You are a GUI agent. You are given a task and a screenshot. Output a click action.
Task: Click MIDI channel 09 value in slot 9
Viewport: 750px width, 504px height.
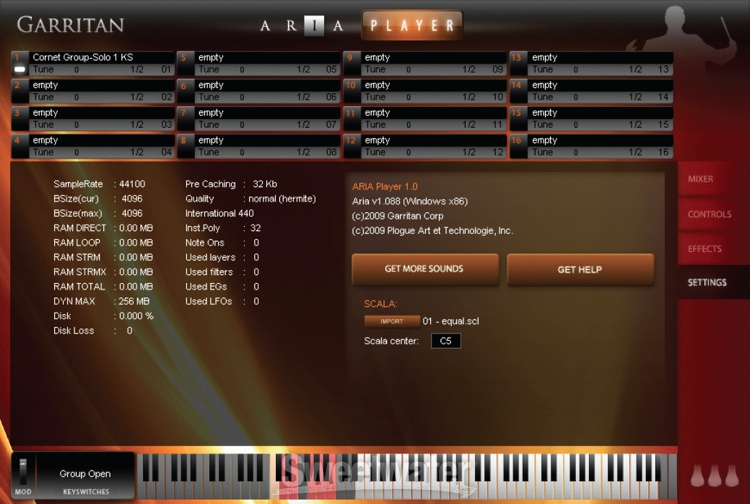(498, 70)
